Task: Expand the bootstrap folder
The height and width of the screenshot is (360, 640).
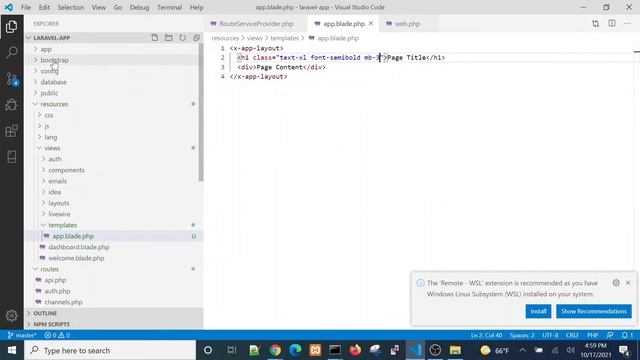Action: tap(114, 60)
